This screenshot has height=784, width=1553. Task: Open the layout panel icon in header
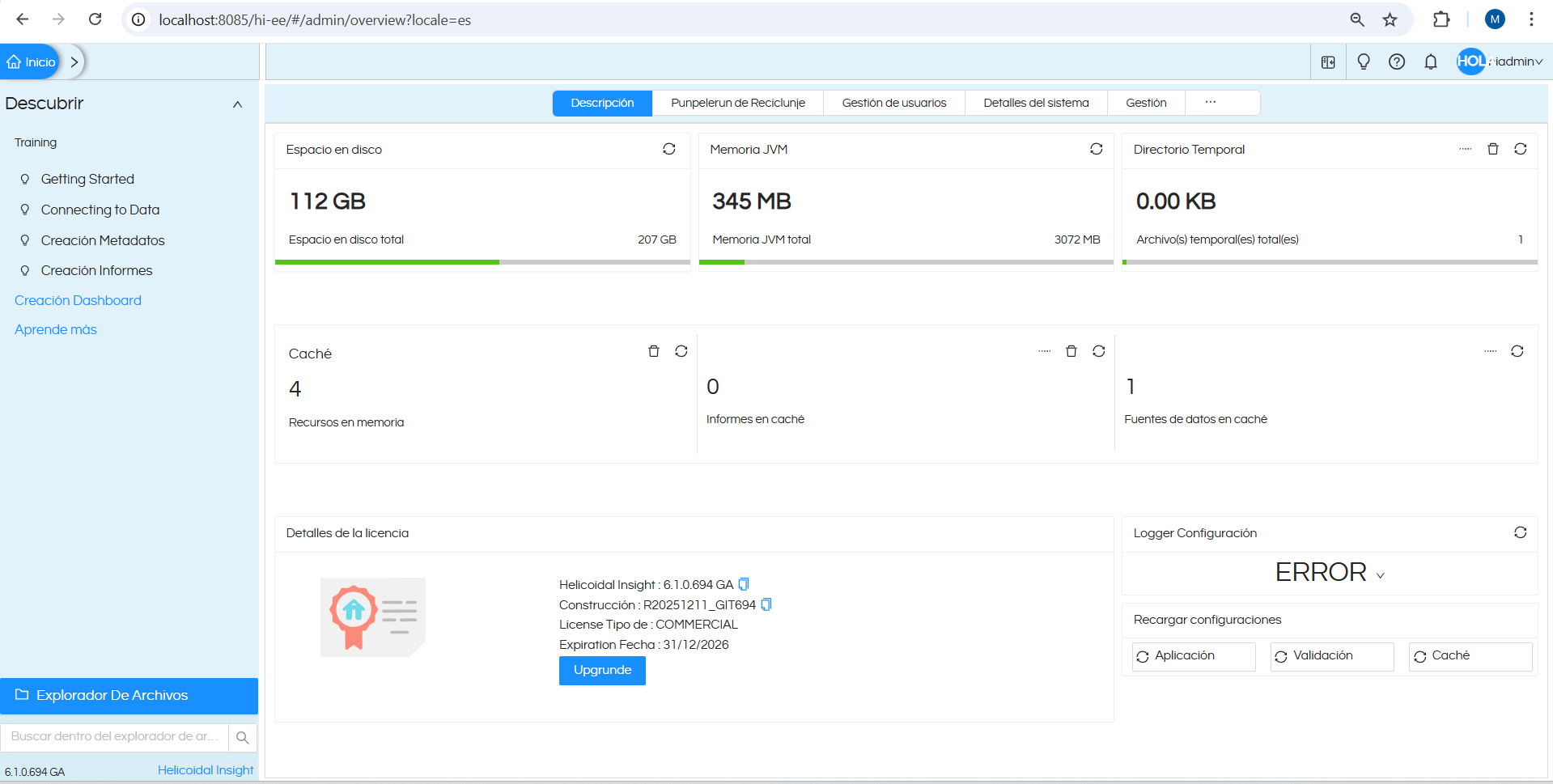pos(1328,62)
